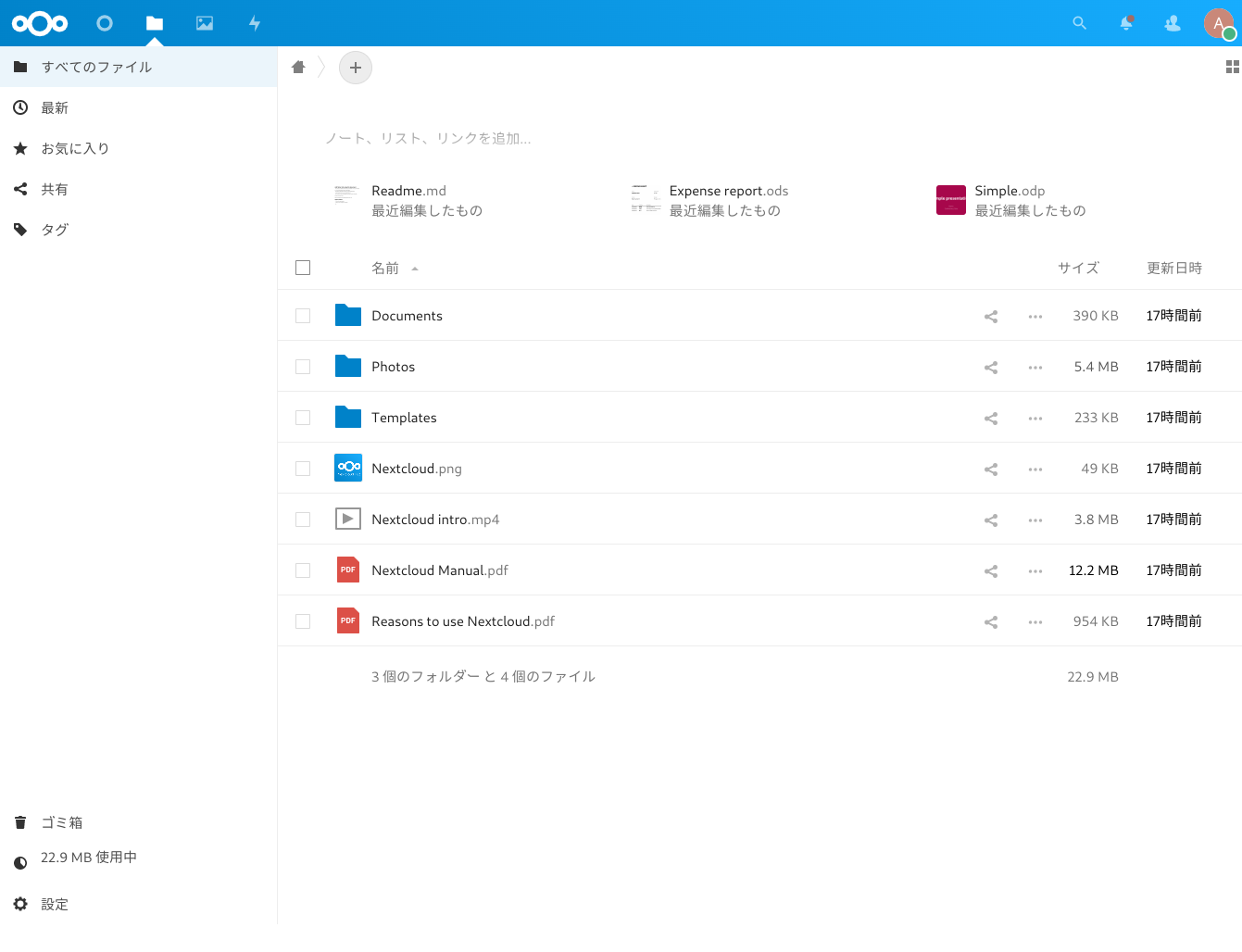Open the Dashboard circle icon
The width and height of the screenshot is (1242, 952).
click(105, 23)
